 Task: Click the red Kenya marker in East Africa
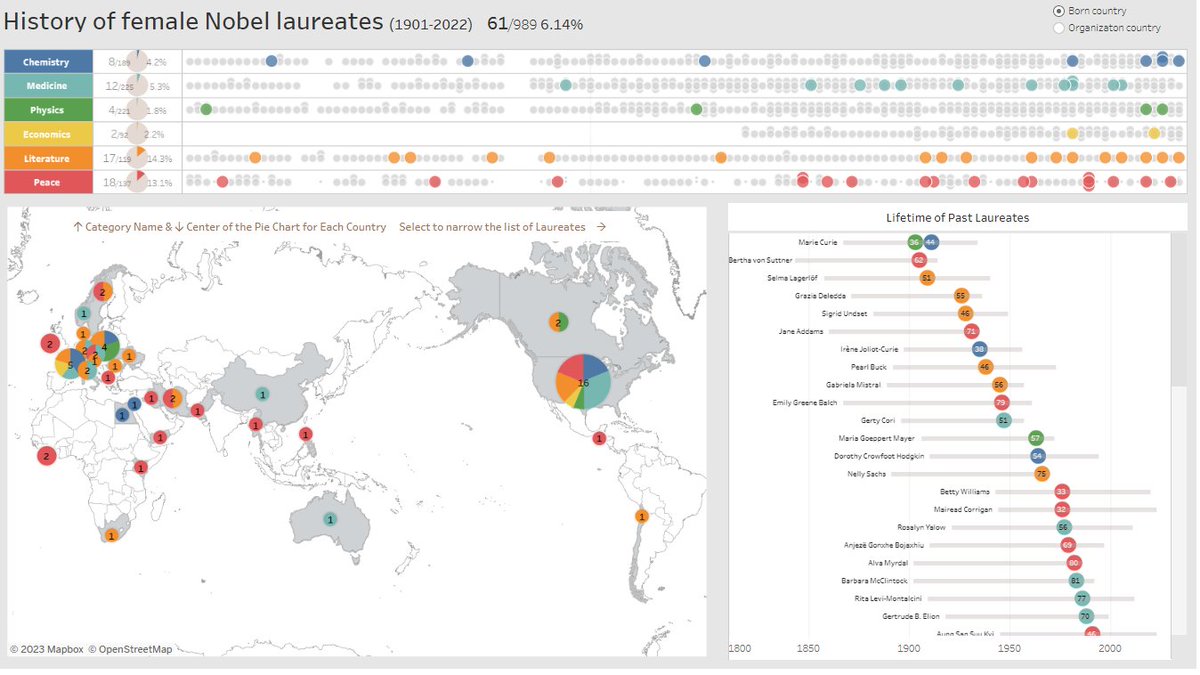[141, 467]
